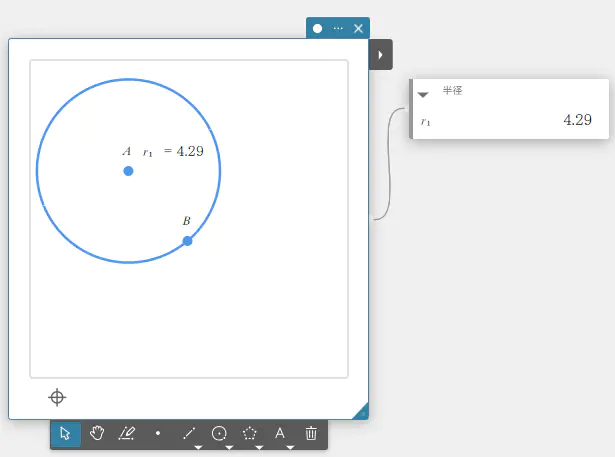Expand the side panel arrow tab

pos(380,54)
